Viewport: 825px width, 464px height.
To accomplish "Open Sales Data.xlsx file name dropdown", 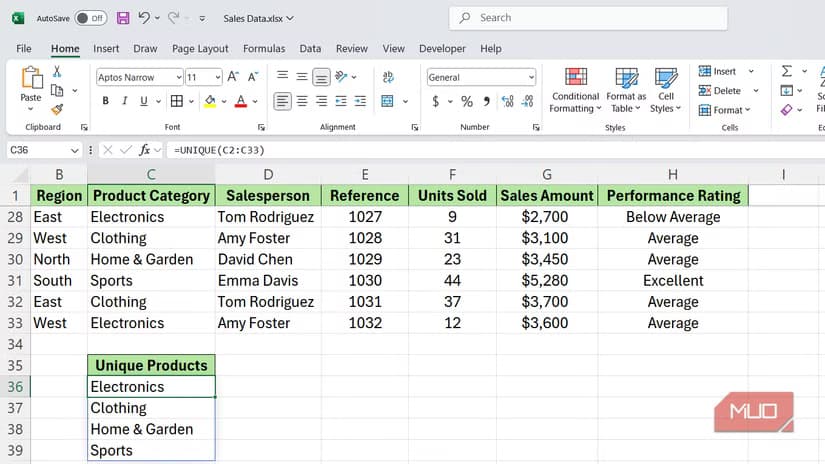I will pos(258,18).
